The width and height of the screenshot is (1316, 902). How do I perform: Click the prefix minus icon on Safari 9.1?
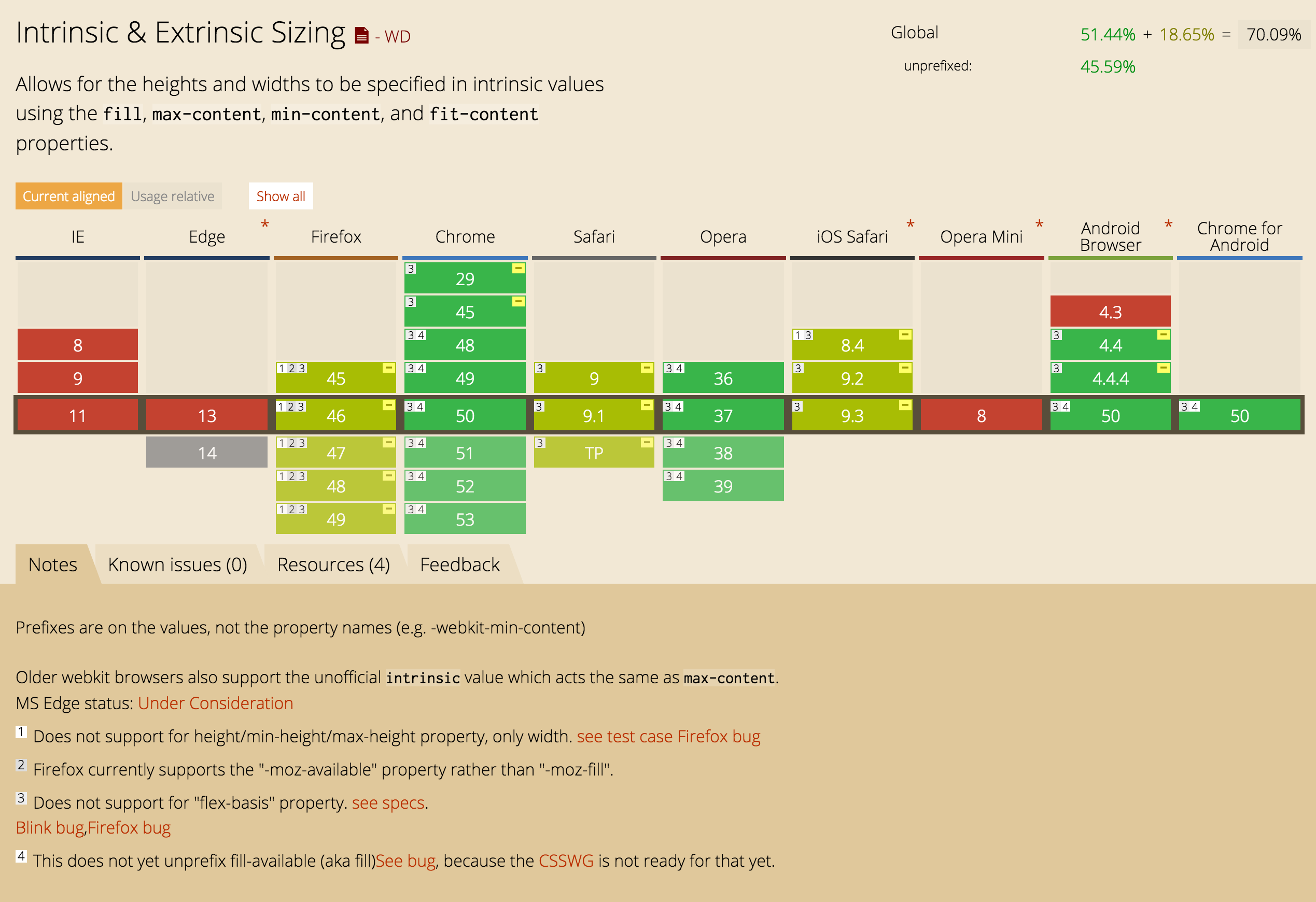(x=646, y=405)
